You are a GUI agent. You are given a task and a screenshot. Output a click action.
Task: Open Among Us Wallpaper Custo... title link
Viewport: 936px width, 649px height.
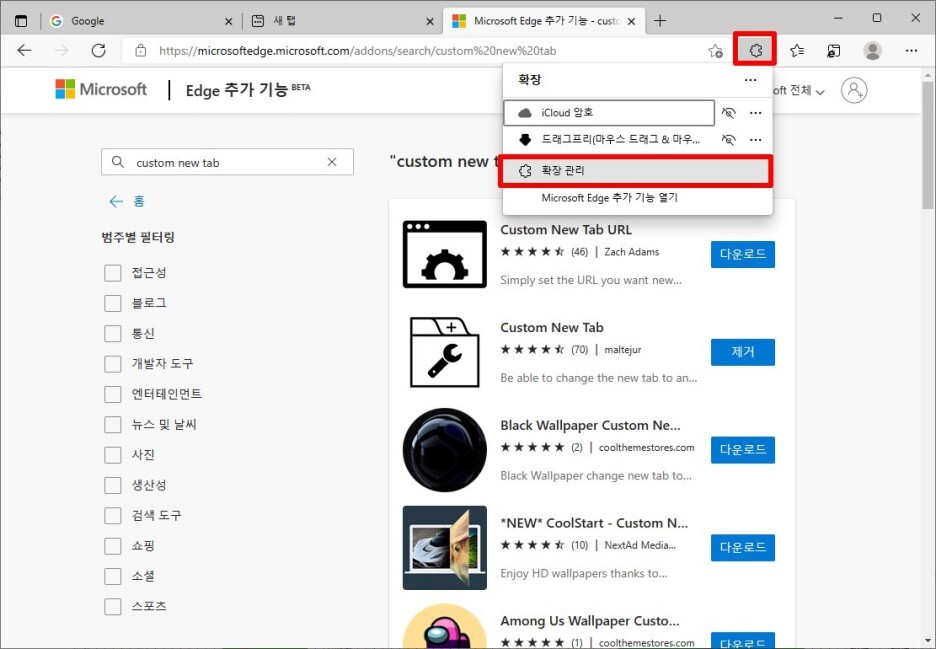tap(589, 621)
